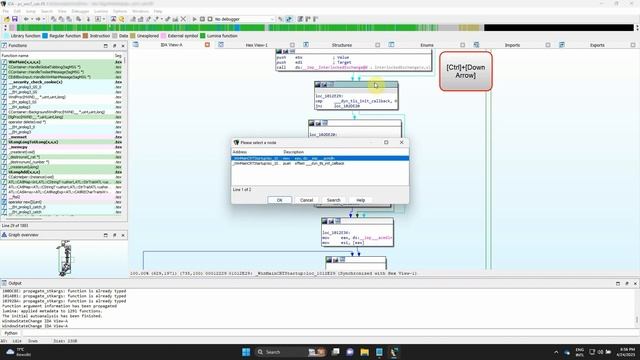Viewport: 640px width, 360px height.
Task: Click the Pause process toolbar icon
Action: pyautogui.click(x=202, y=19)
